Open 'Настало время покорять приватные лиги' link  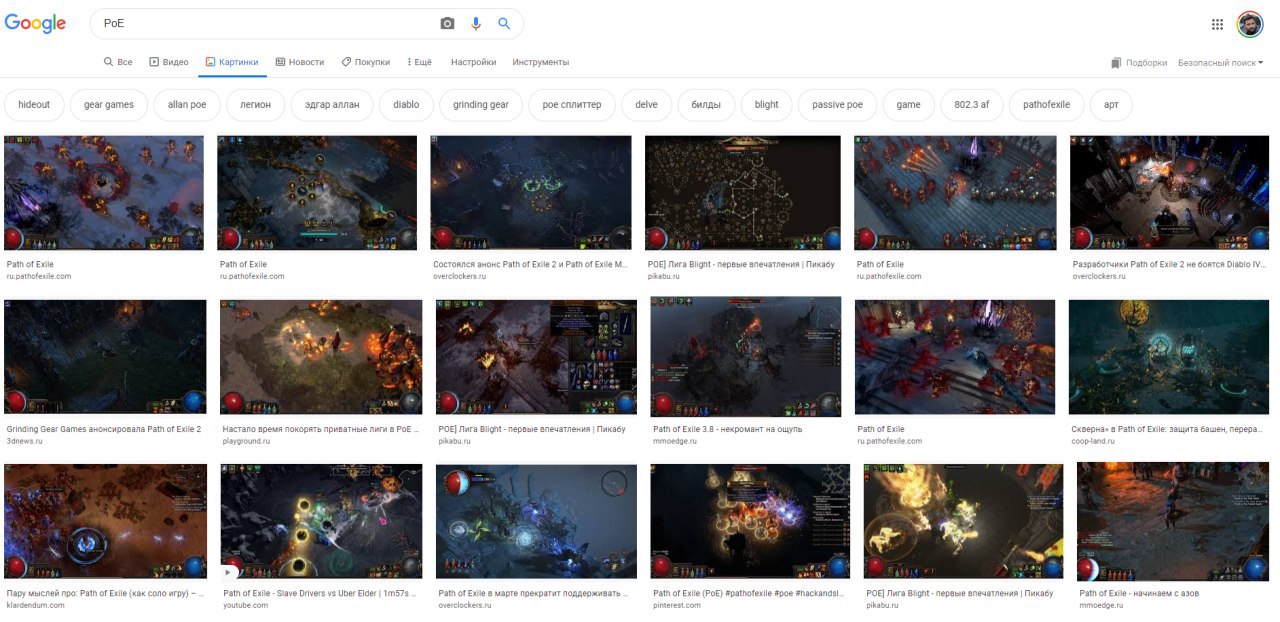319,429
